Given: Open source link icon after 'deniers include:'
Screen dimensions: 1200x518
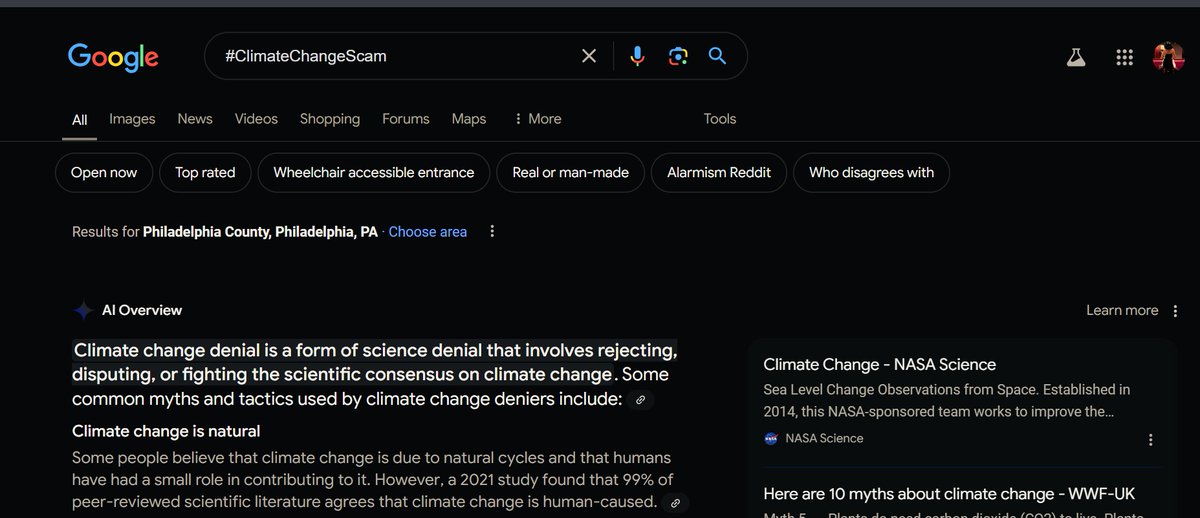Looking at the screenshot, I should tap(641, 400).
